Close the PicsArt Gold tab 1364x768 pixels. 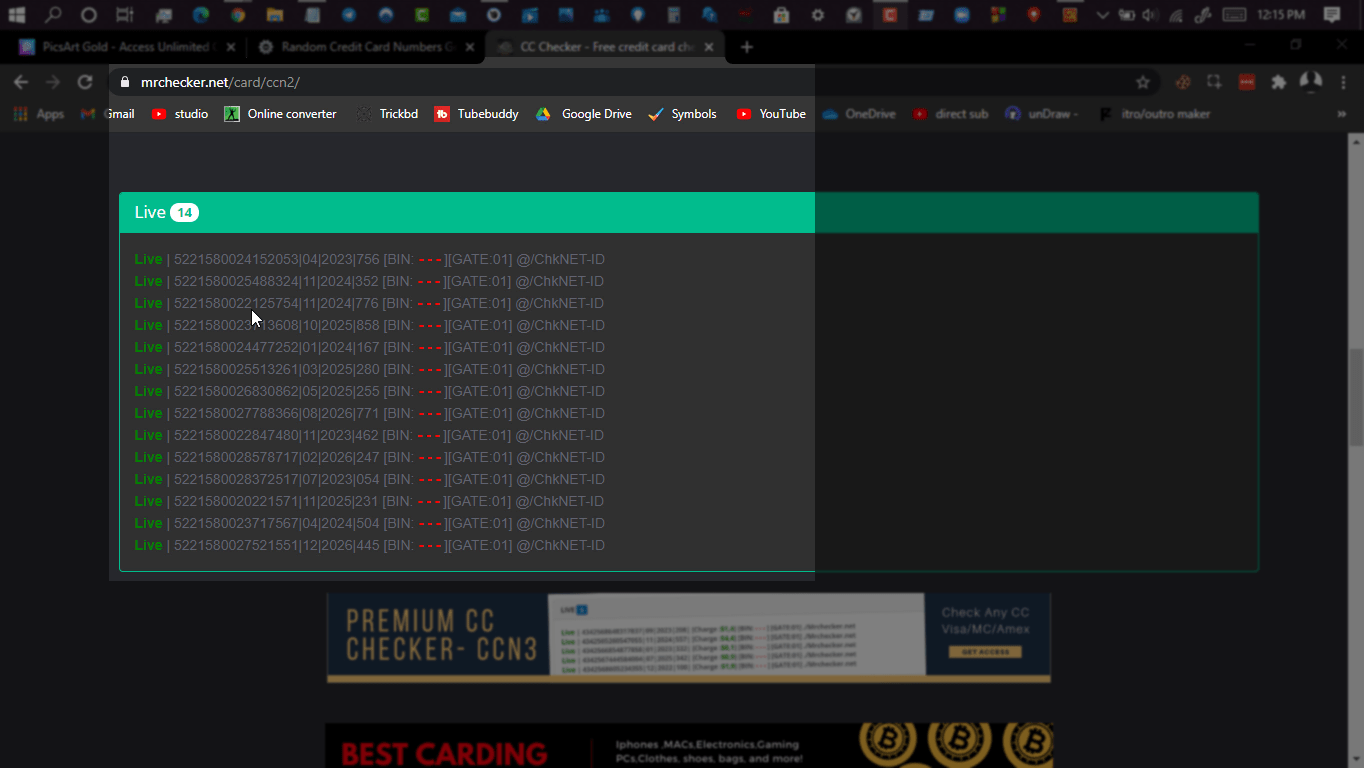point(231,47)
